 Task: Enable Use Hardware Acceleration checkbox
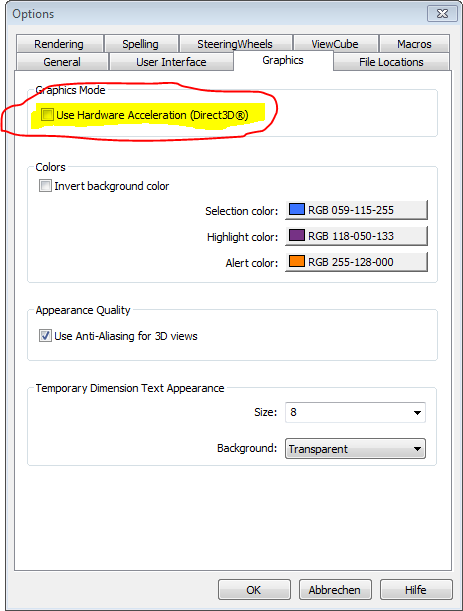47,115
